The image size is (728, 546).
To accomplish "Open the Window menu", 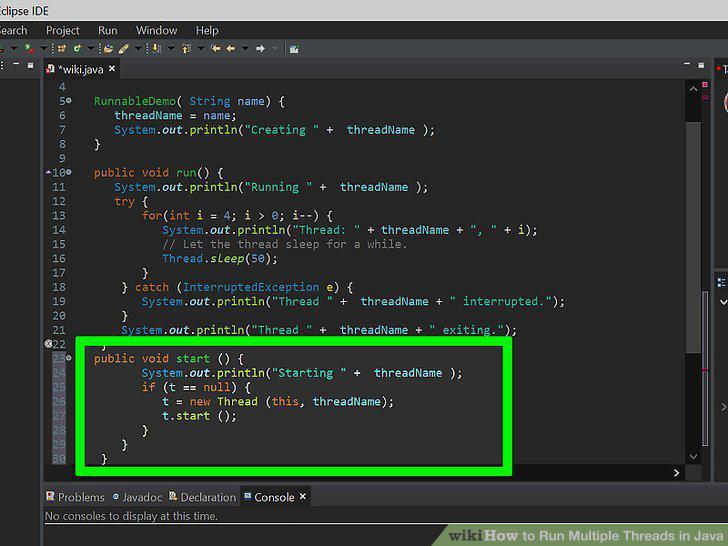I will pos(156,31).
